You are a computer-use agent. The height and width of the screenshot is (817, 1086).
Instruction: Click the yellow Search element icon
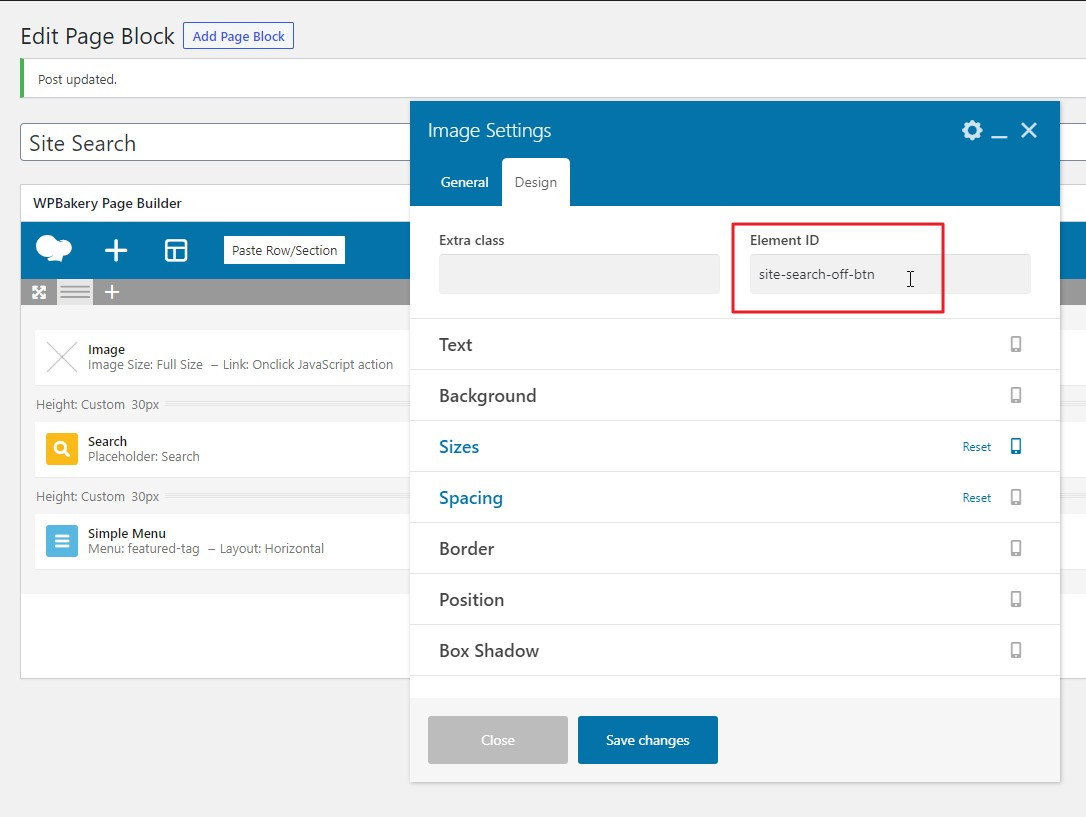(62, 449)
